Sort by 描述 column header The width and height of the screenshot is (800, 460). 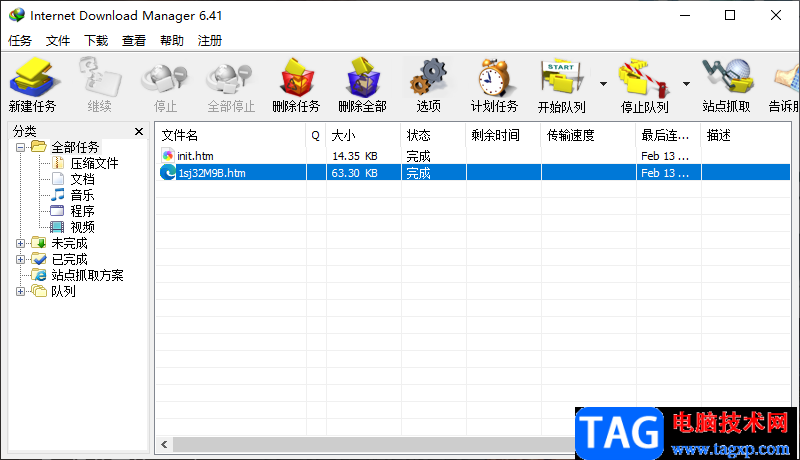[x=746, y=135]
